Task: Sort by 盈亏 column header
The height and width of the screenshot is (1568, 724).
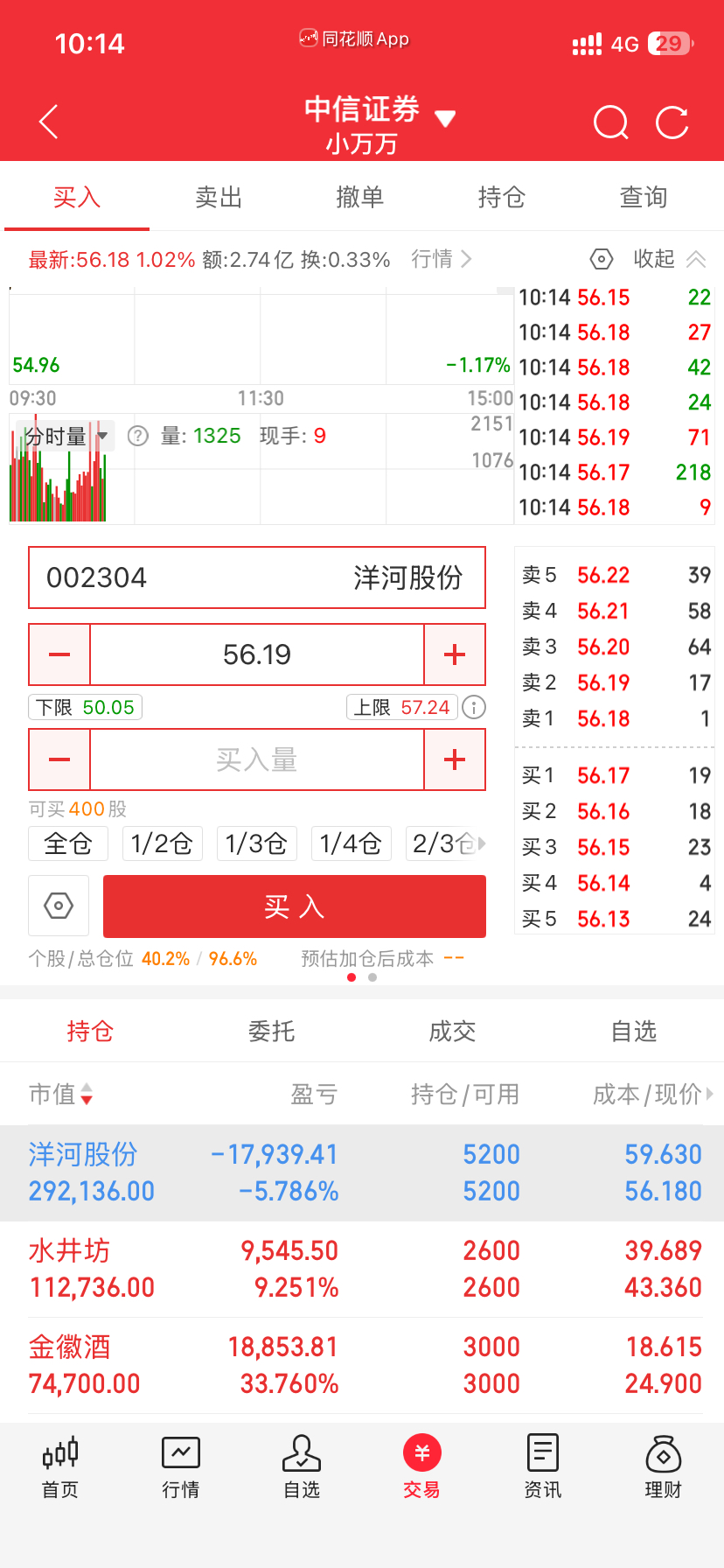Action: 313,1094
